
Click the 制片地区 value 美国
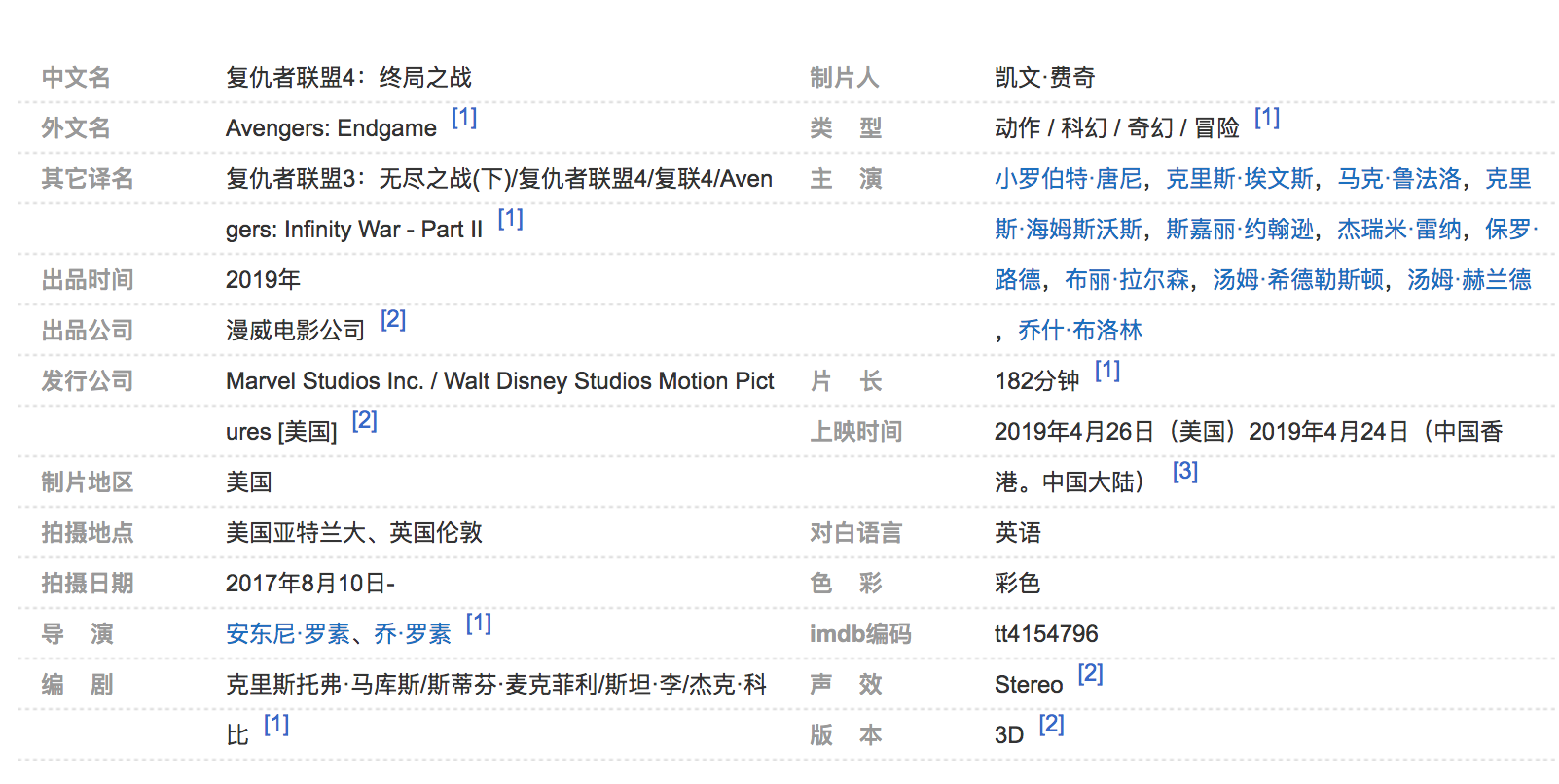[x=249, y=482]
